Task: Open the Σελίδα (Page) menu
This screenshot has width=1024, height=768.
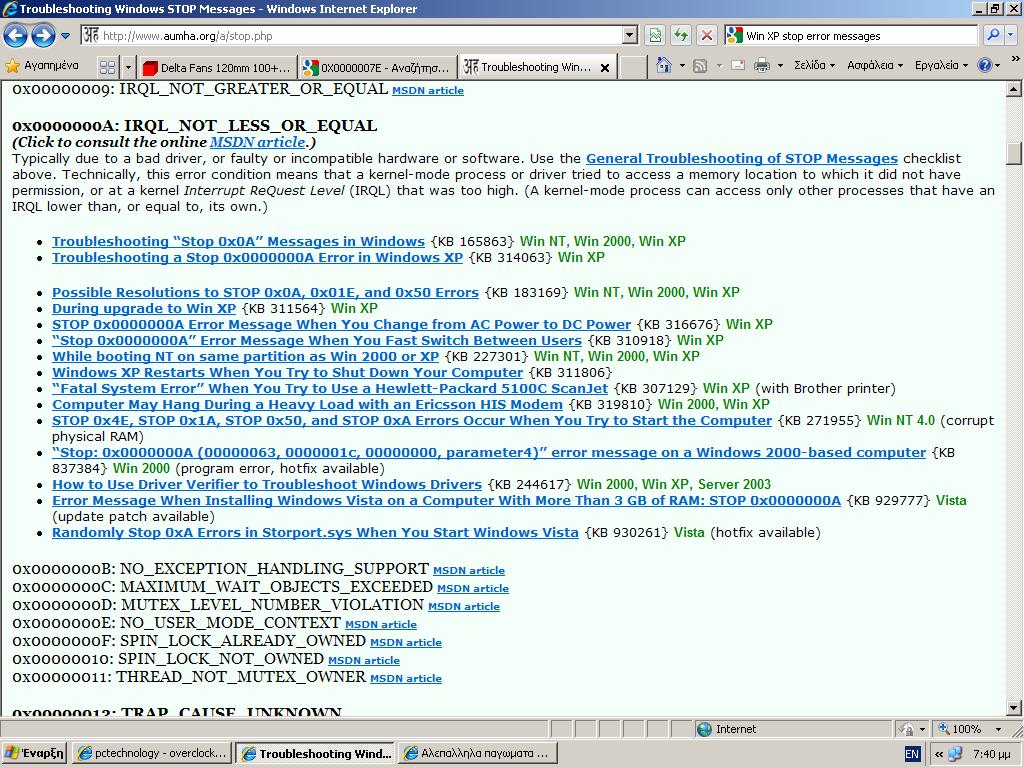Action: (x=814, y=65)
